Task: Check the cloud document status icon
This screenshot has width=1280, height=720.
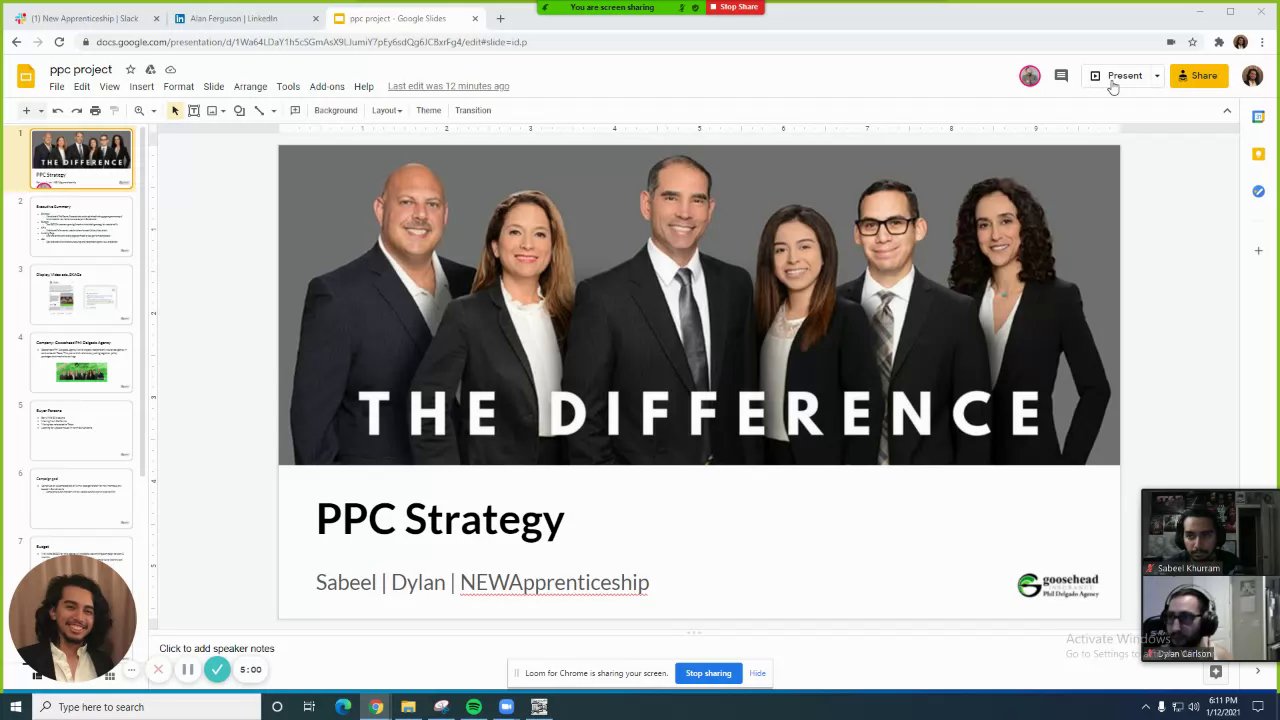Action: click(x=171, y=69)
